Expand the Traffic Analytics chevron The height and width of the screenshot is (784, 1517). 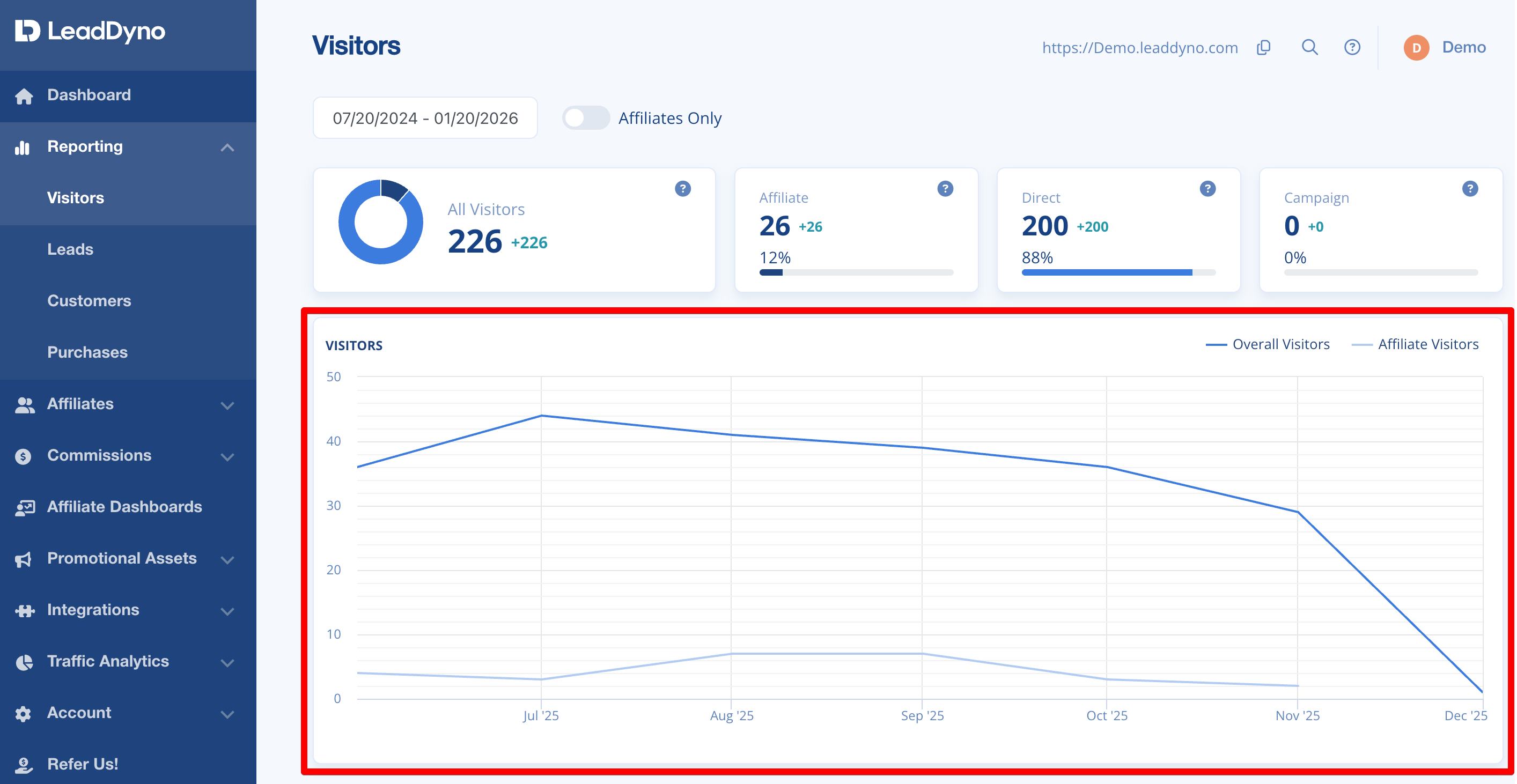click(x=227, y=663)
